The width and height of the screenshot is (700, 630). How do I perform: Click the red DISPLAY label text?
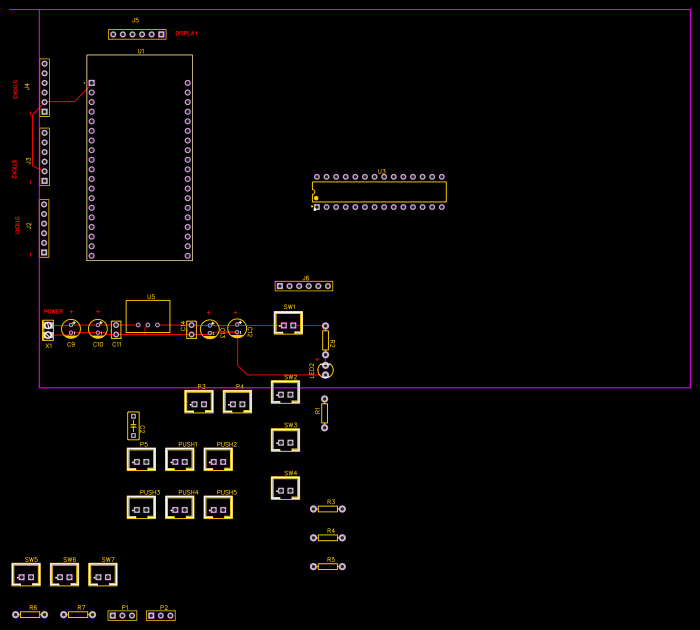pyautogui.click(x=187, y=33)
